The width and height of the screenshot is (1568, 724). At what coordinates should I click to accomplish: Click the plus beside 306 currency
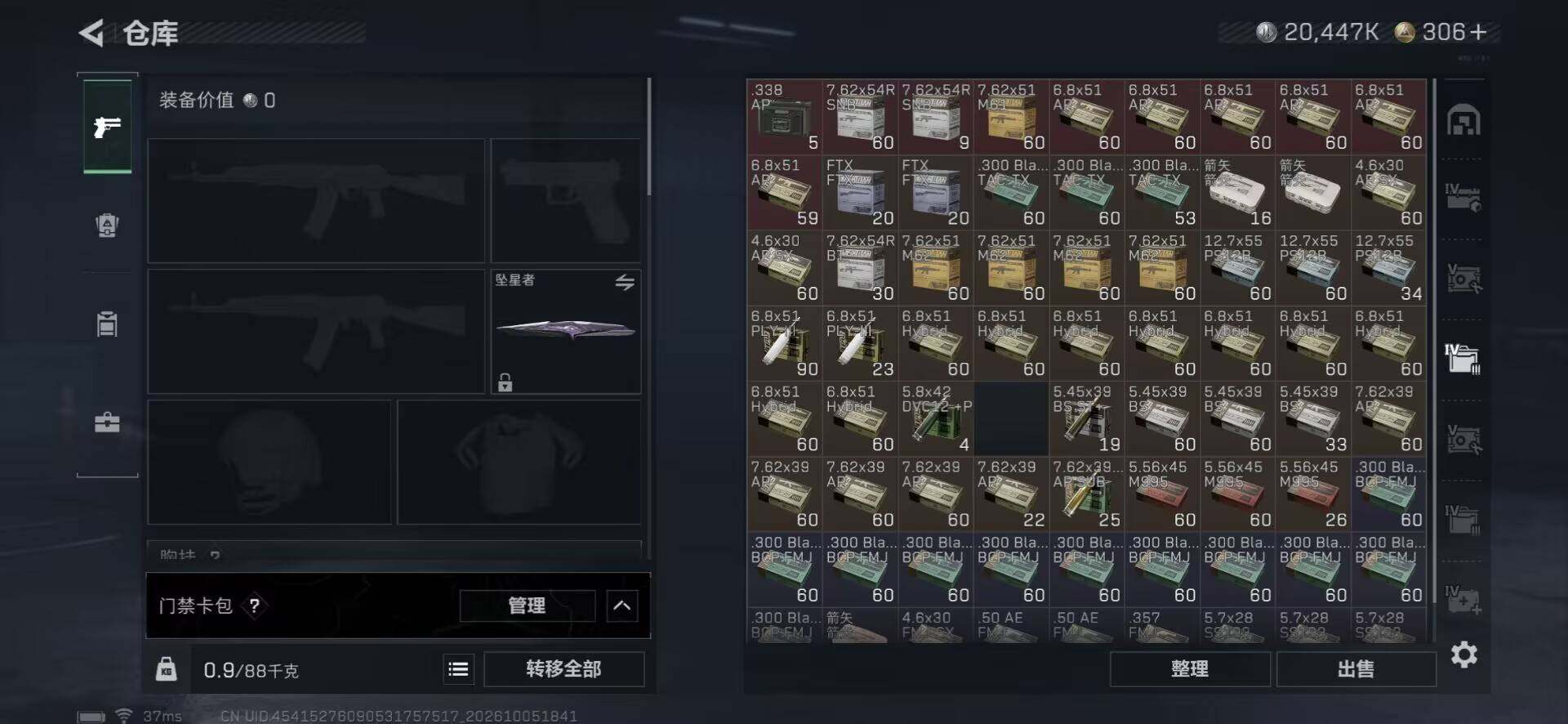tap(1477, 32)
